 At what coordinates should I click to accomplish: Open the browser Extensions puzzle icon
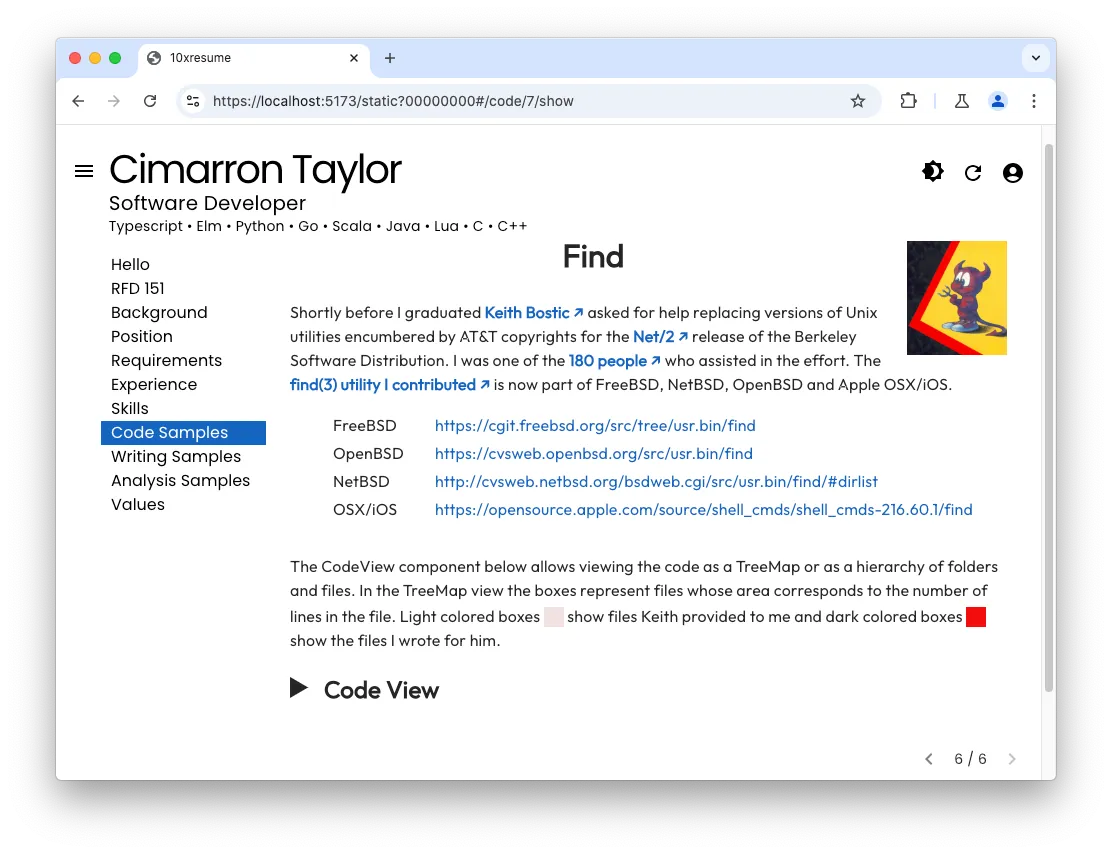pos(908,101)
